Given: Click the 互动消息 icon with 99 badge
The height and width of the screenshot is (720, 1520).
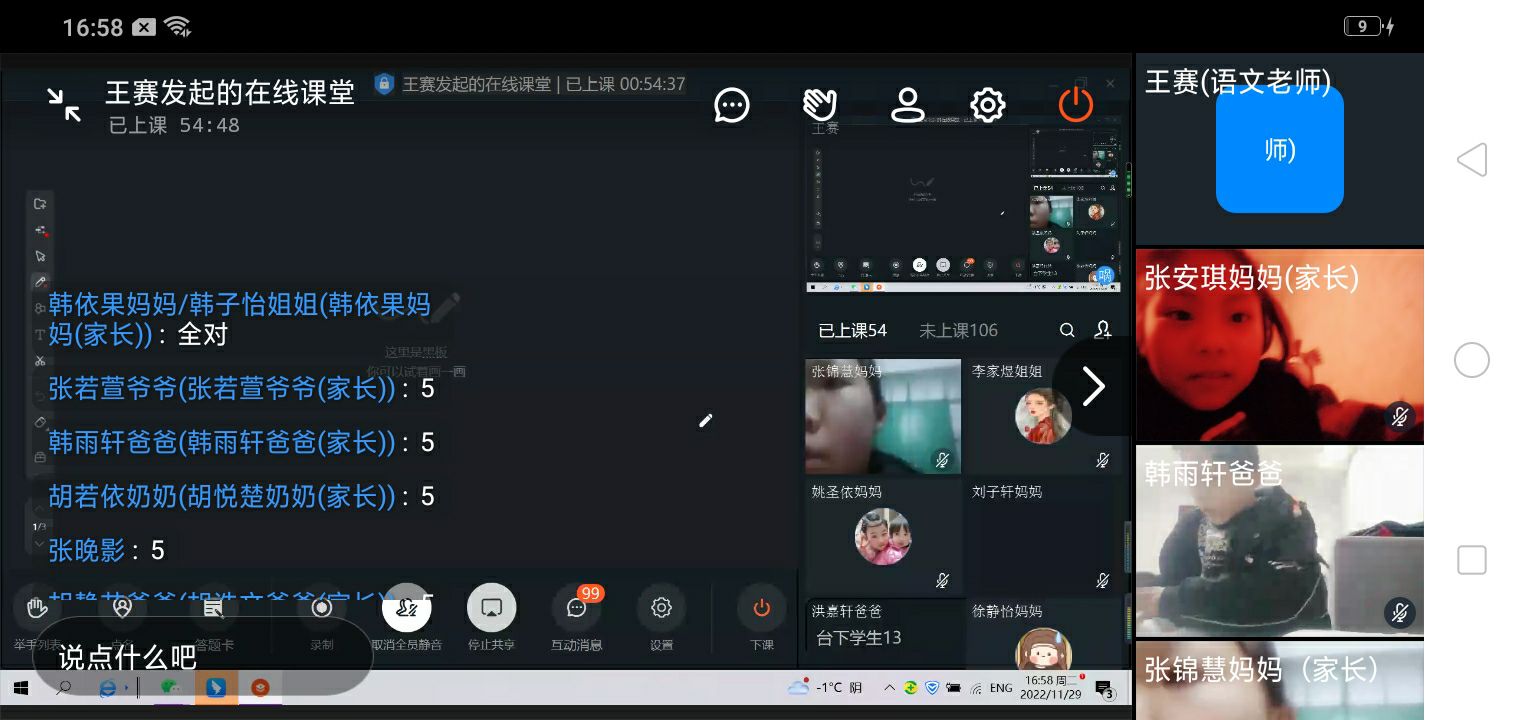Looking at the screenshot, I should pyautogui.click(x=577, y=608).
